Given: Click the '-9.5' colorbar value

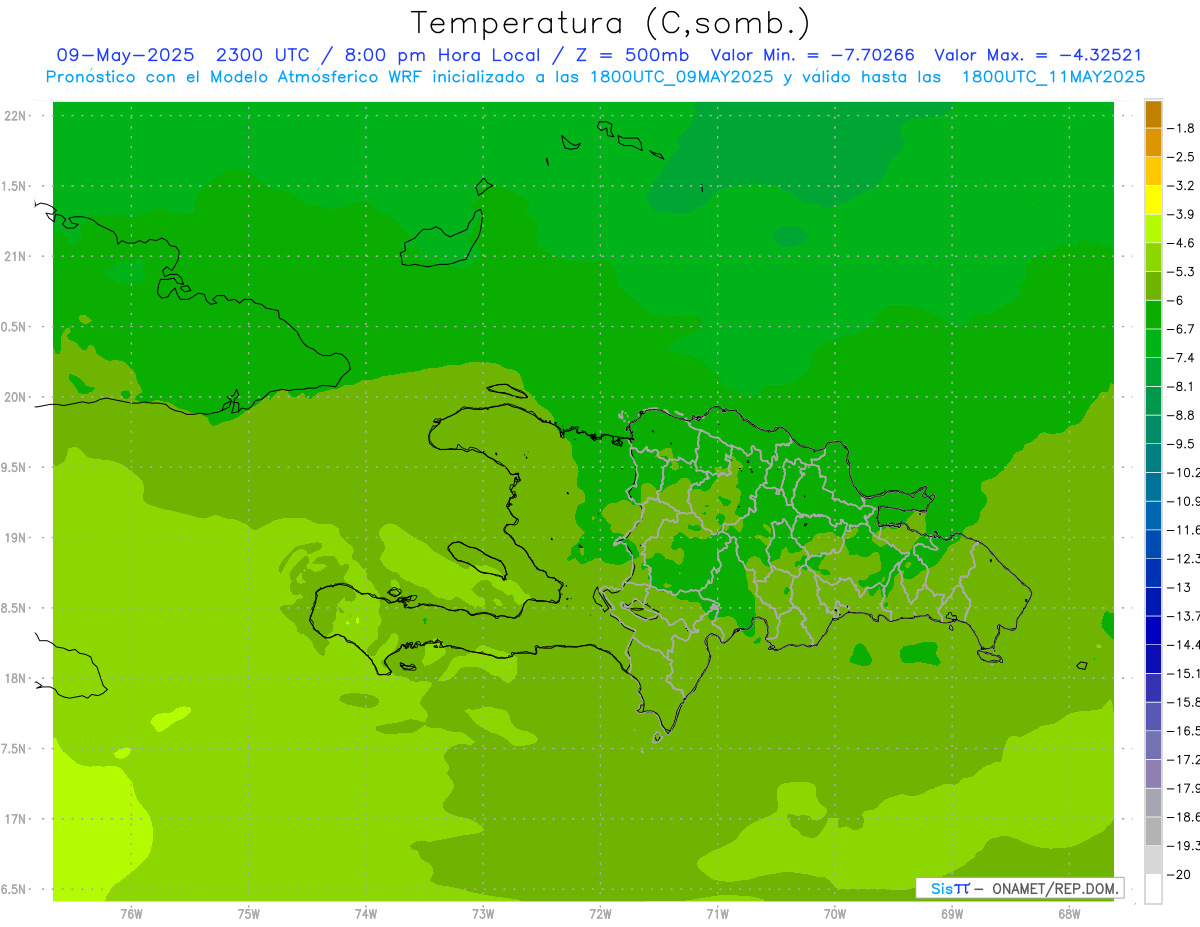Looking at the screenshot, I should [x=1181, y=443].
